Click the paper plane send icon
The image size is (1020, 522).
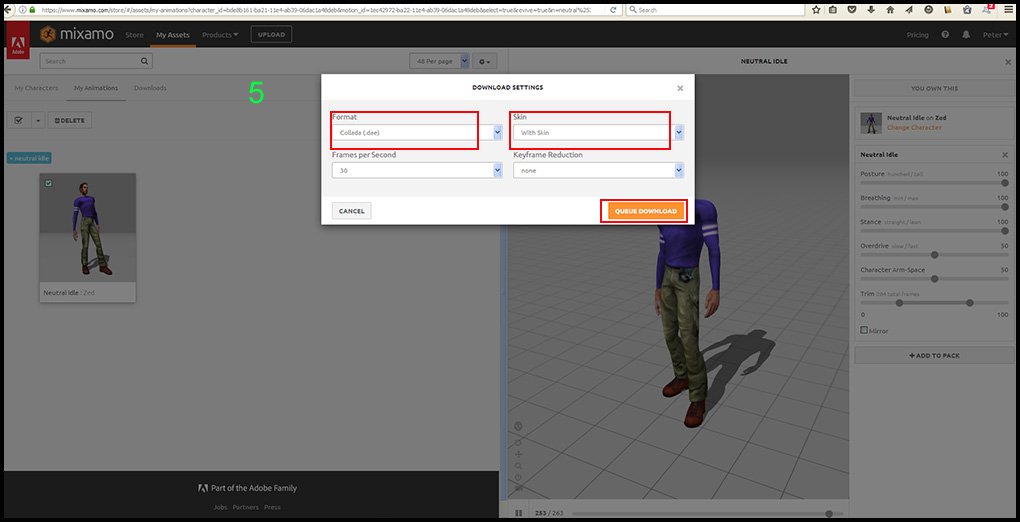[x=909, y=10]
